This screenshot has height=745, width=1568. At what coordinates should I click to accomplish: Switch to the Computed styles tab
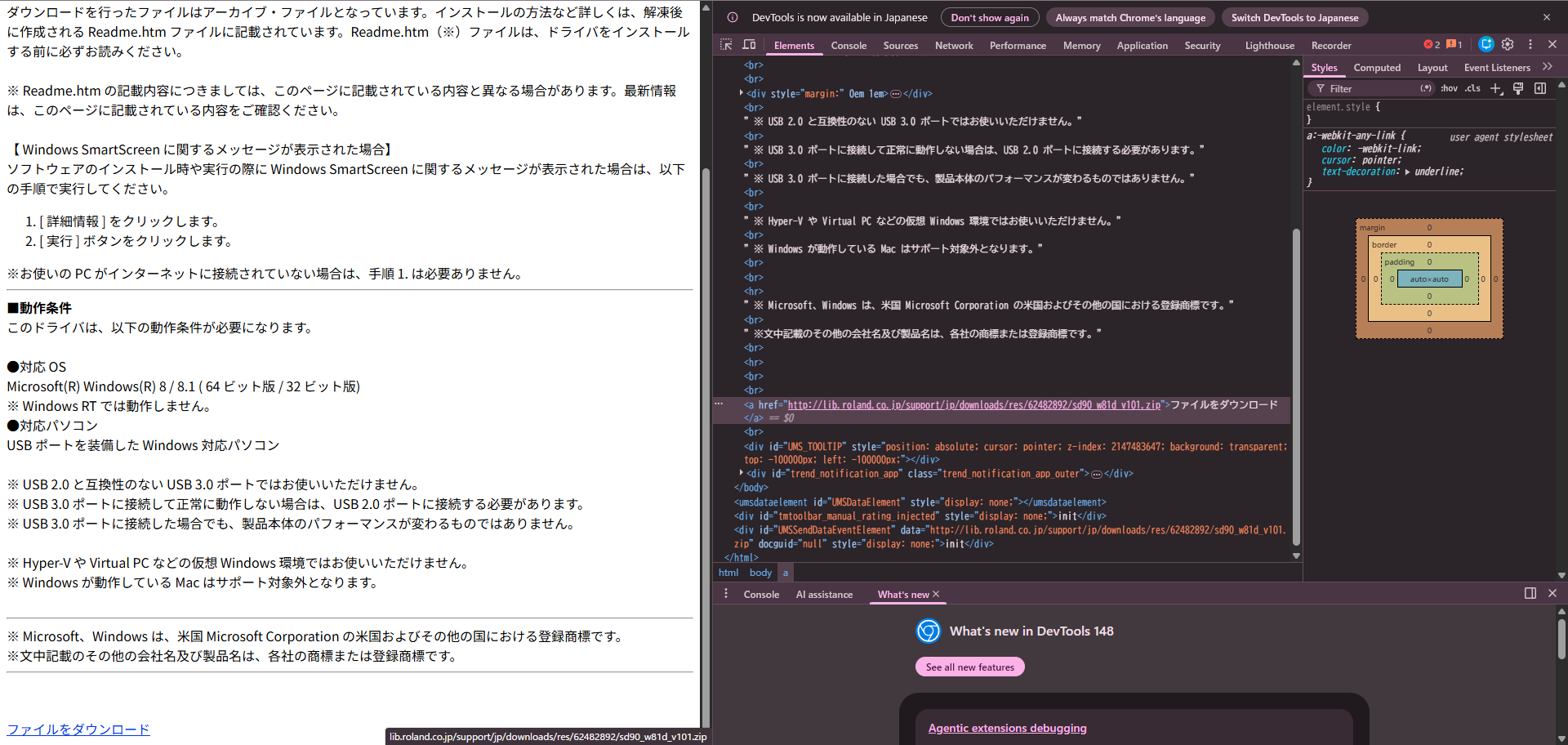click(x=1377, y=68)
